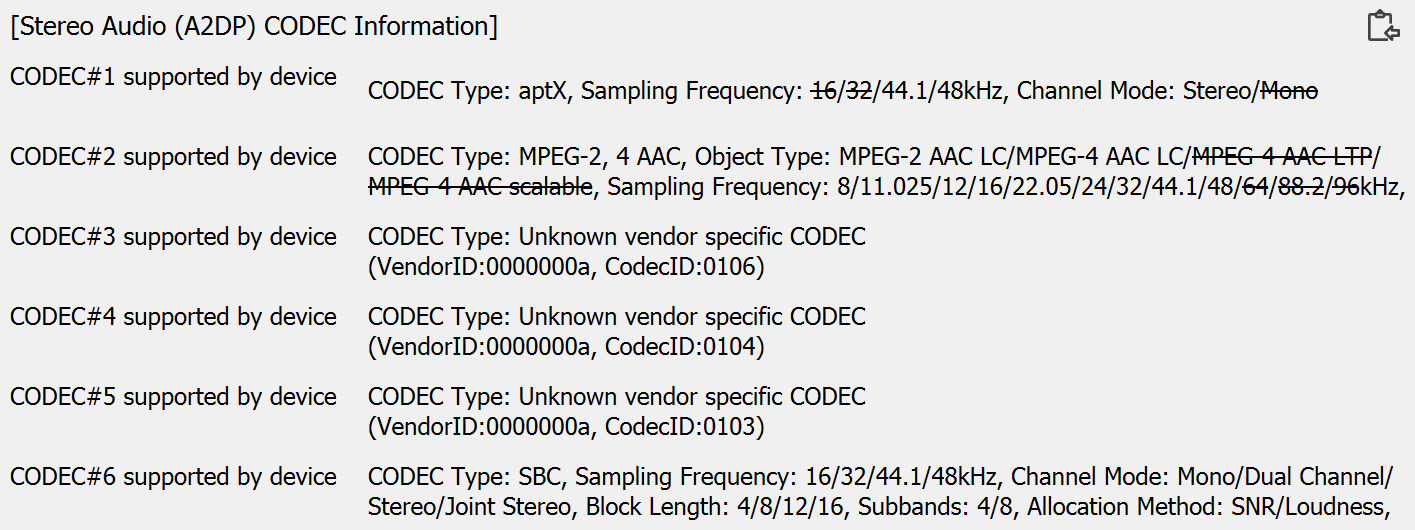Click the struck-through MPEG-4 AAC LTP text
The image size is (1415, 530).
tap(1284, 157)
